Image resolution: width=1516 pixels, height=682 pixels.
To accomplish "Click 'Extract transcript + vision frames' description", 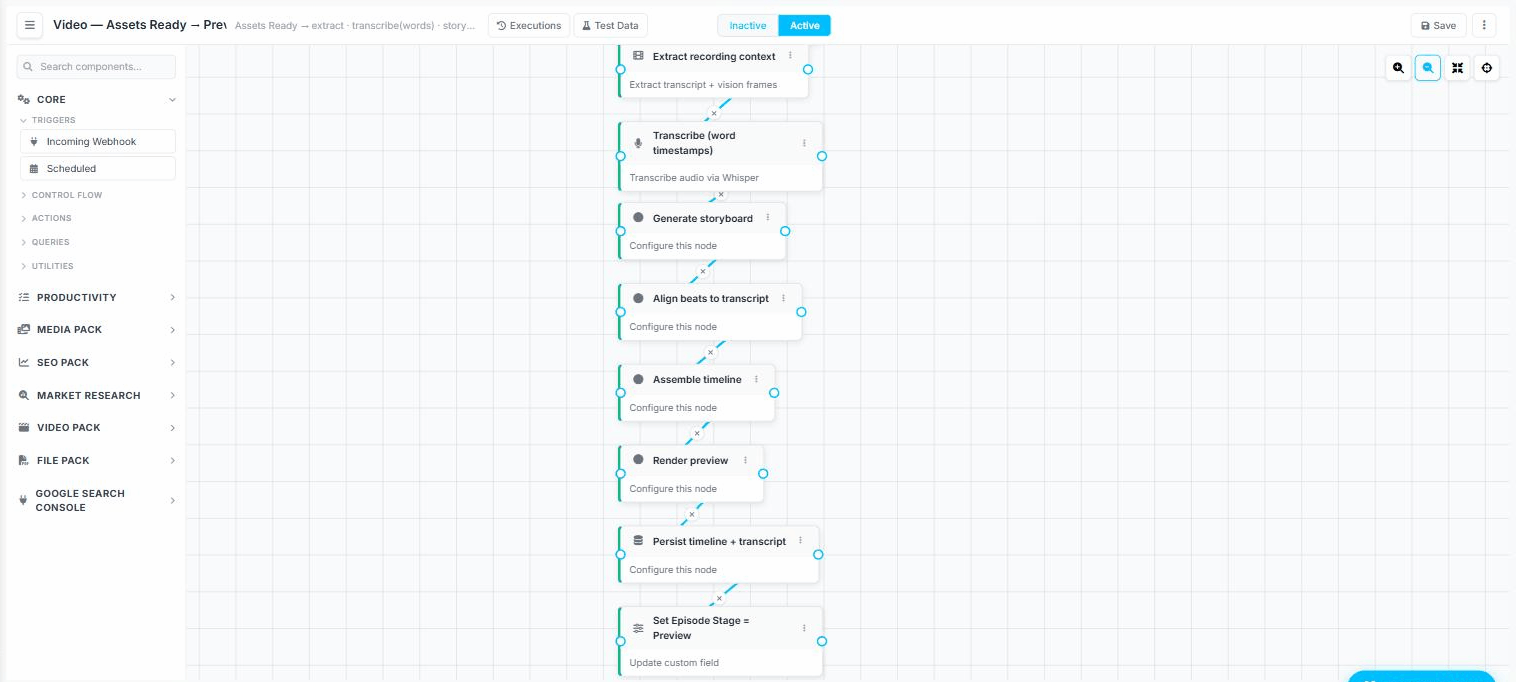I will [x=703, y=85].
